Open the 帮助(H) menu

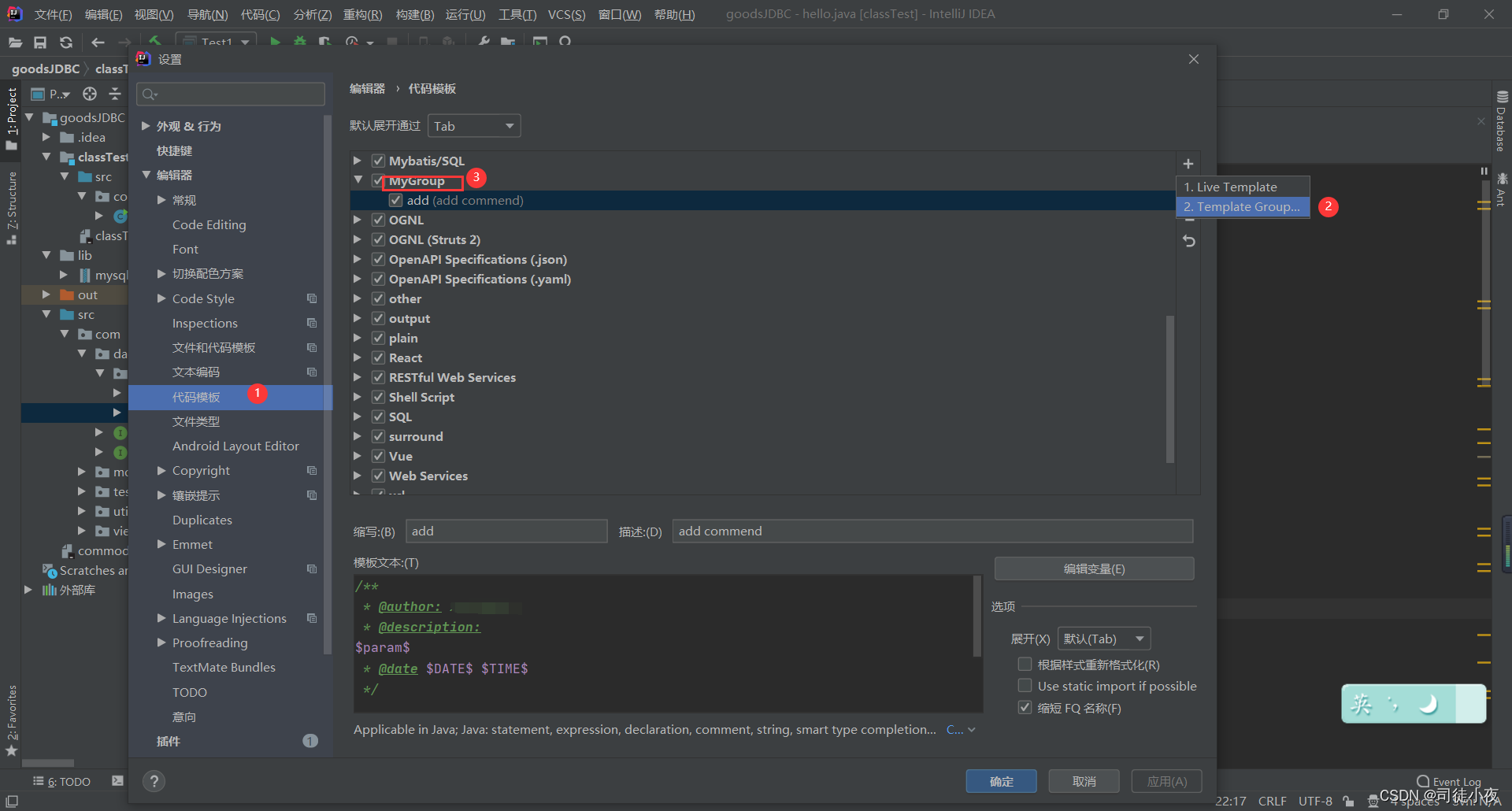coord(675,14)
